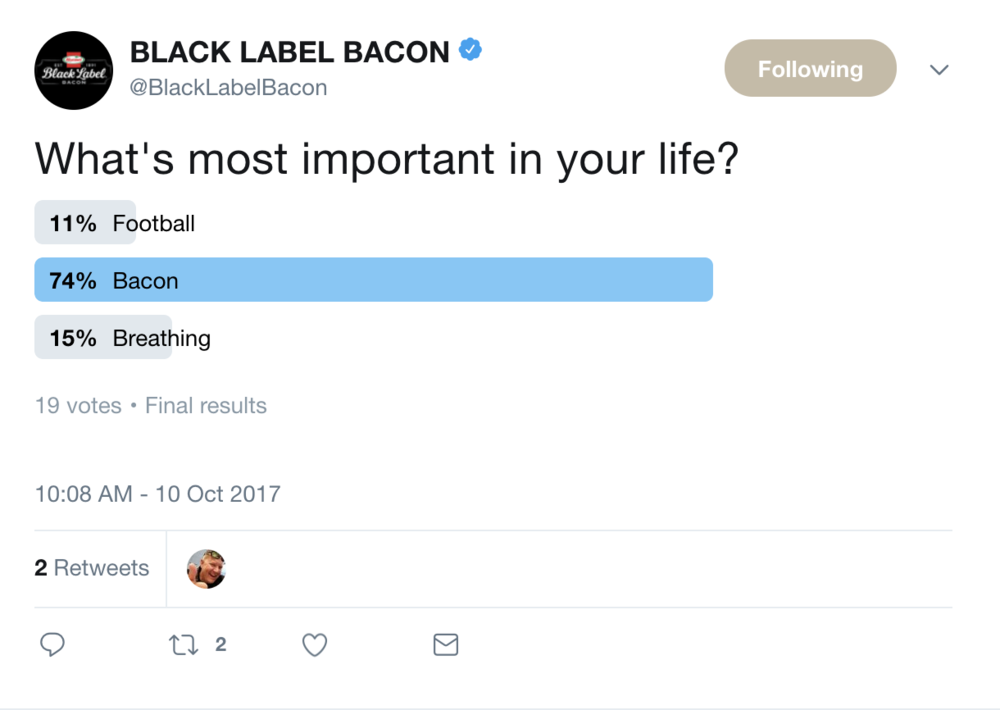This screenshot has height=710, width=1000.
Task: Click the reply speech bubble icon
Action: click(52, 645)
